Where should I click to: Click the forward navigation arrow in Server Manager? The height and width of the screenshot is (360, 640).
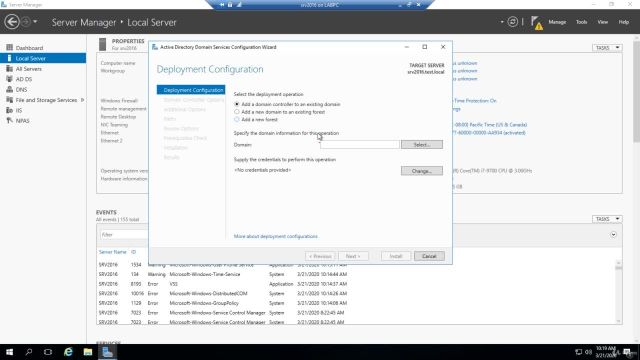25,22
